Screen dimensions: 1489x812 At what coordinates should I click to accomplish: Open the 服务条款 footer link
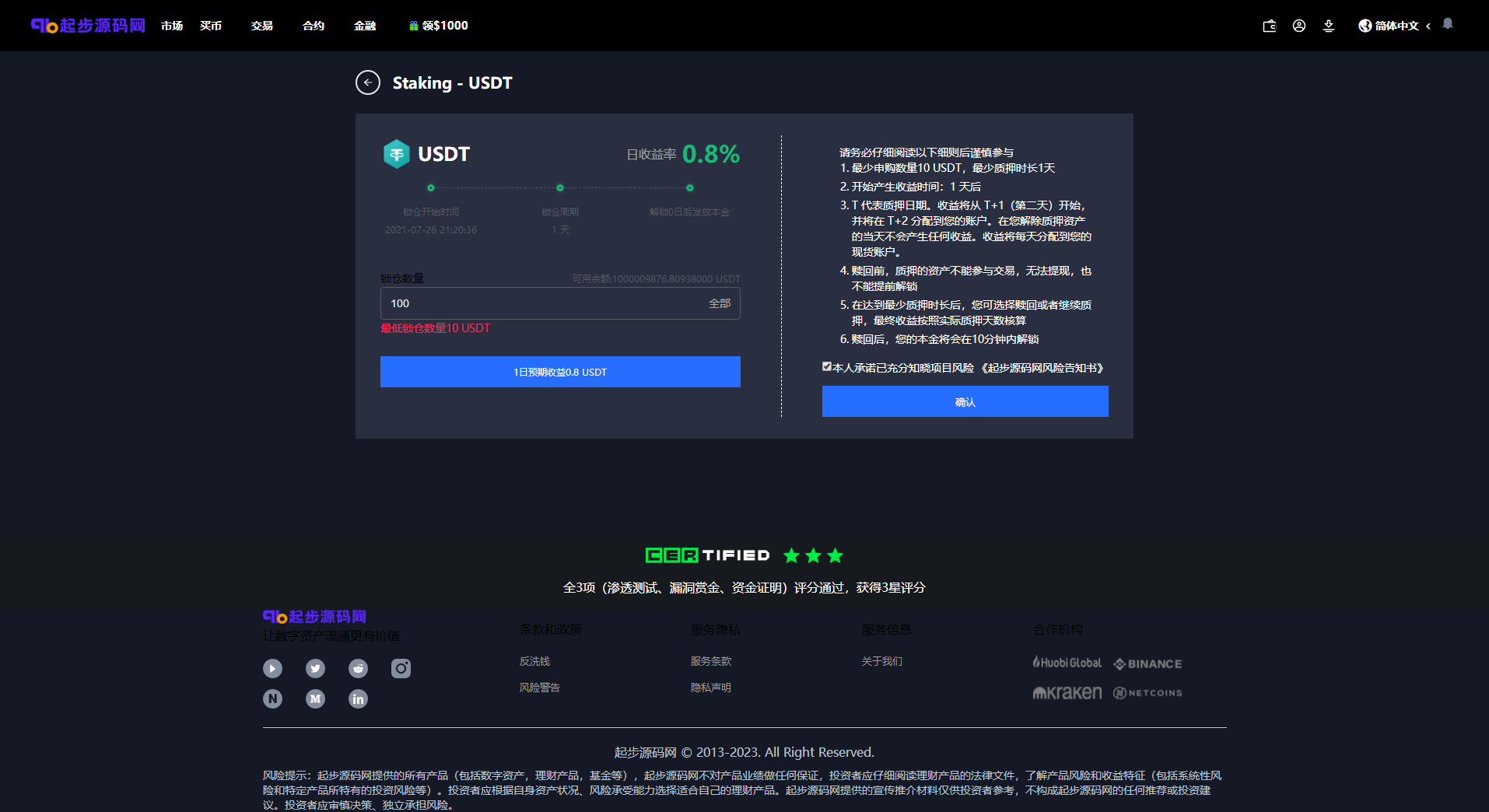coord(711,661)
